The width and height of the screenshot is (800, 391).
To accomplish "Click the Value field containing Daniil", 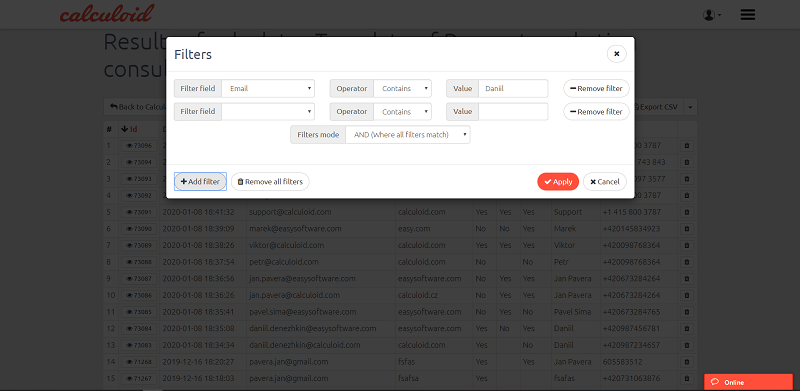I will click(513, 88).
